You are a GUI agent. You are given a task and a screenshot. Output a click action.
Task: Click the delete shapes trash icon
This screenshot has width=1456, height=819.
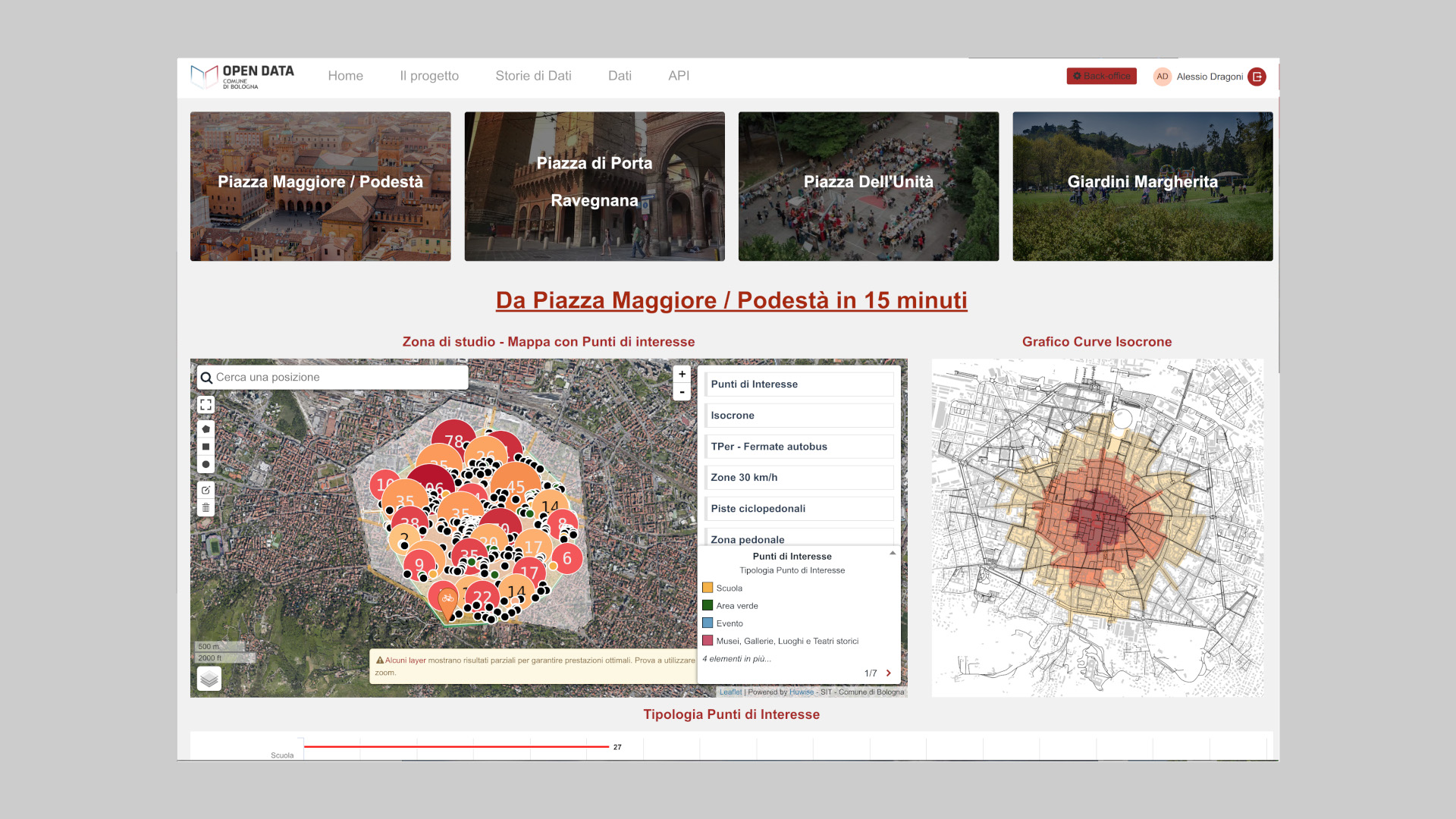click(206, 507)
